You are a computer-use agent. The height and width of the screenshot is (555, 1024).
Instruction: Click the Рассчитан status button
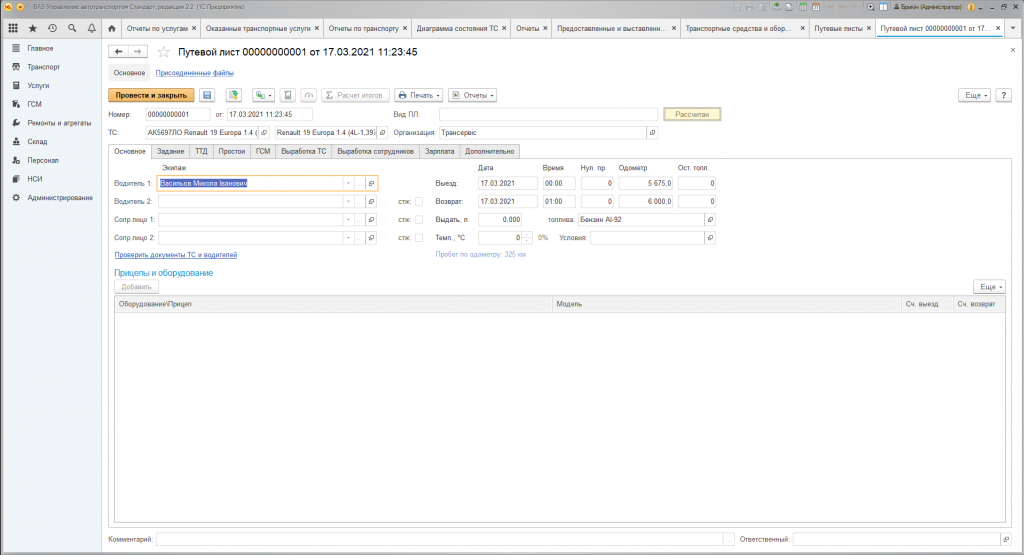point(692,114)
